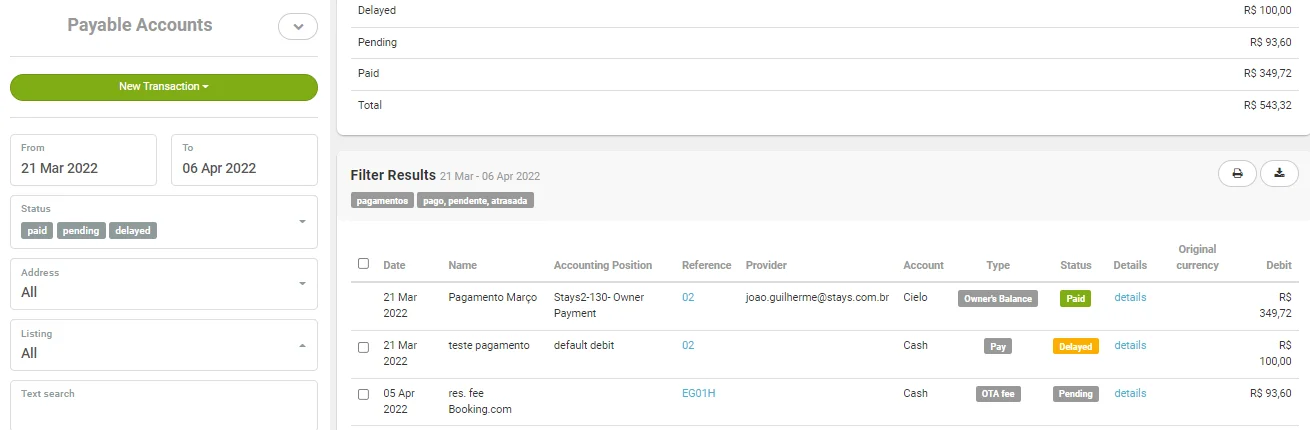The height and width of the screenshot is (430, 1310).
Task: Click the From date field
Action: [83, 160]
